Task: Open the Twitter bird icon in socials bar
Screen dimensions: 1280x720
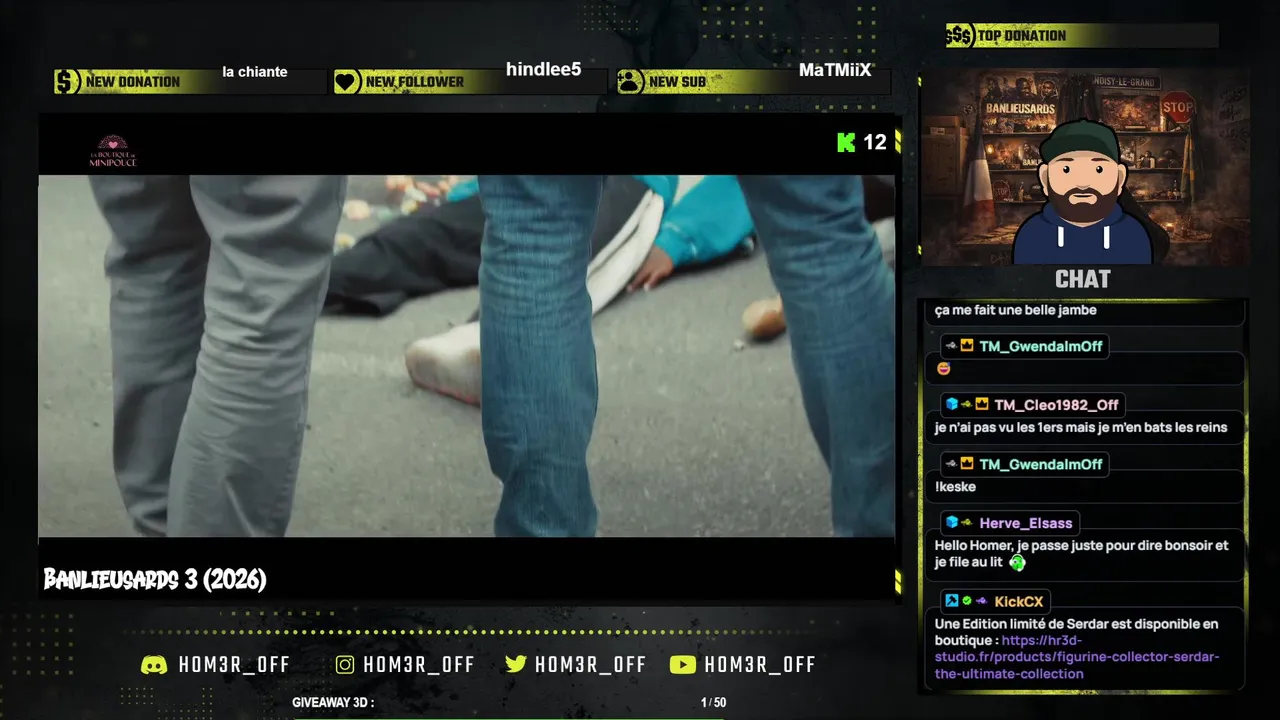Action: tap(516, 665)
